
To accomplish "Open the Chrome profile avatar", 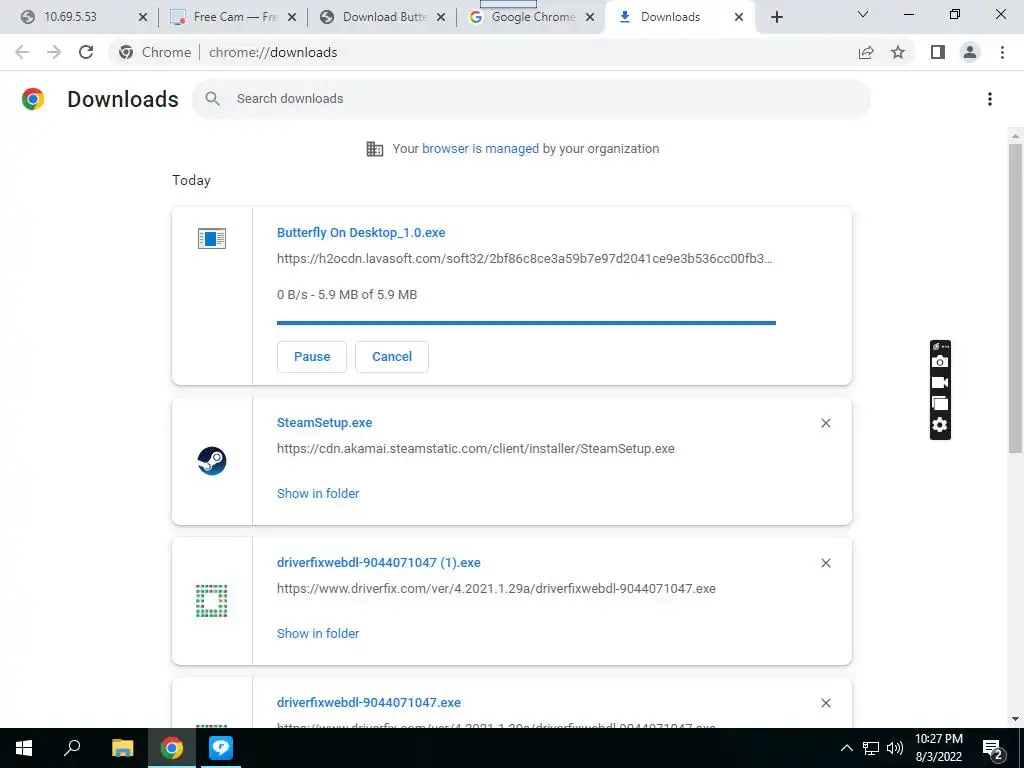I will (x=970, y=52).
